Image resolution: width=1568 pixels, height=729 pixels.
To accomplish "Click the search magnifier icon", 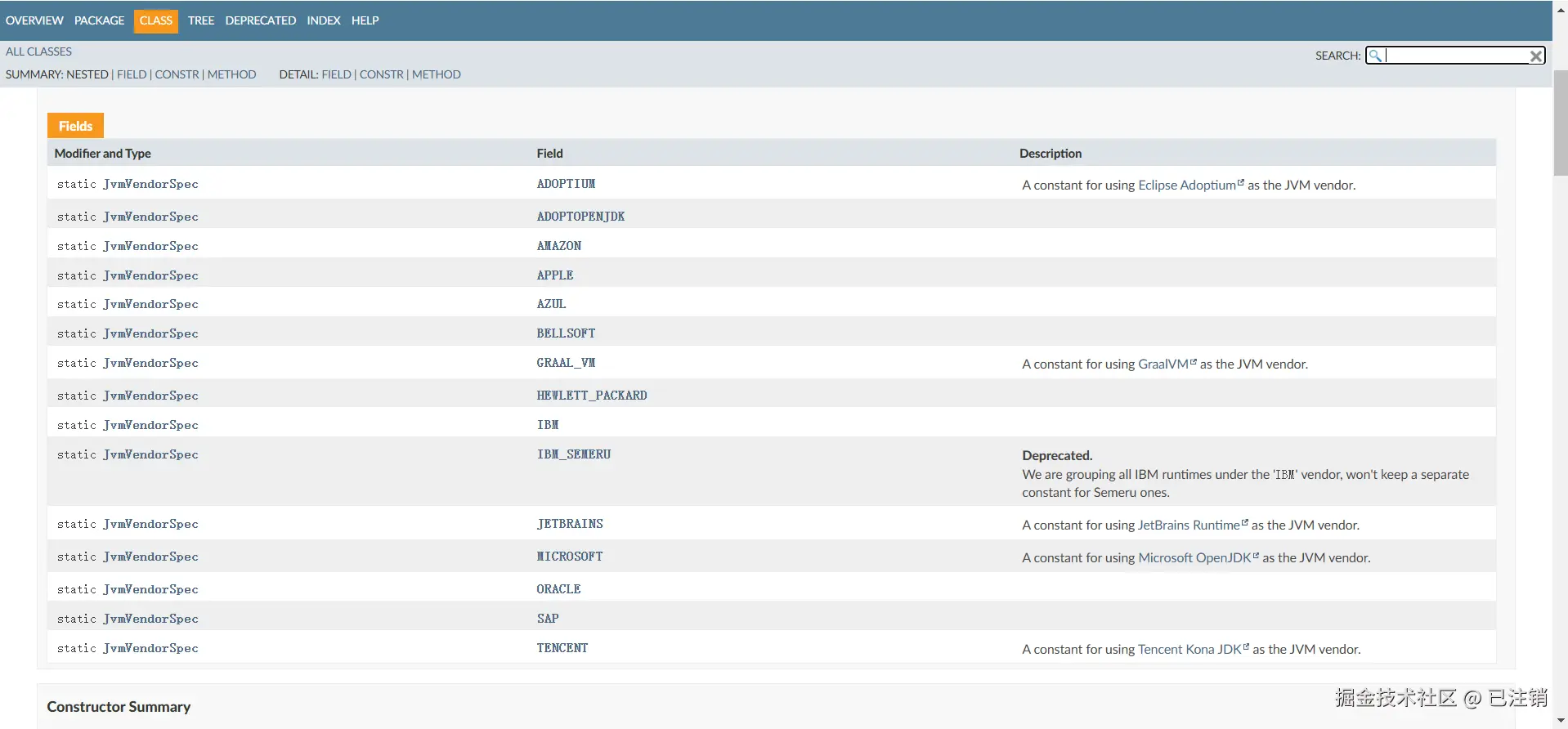I will click(x=1375, y=56).
